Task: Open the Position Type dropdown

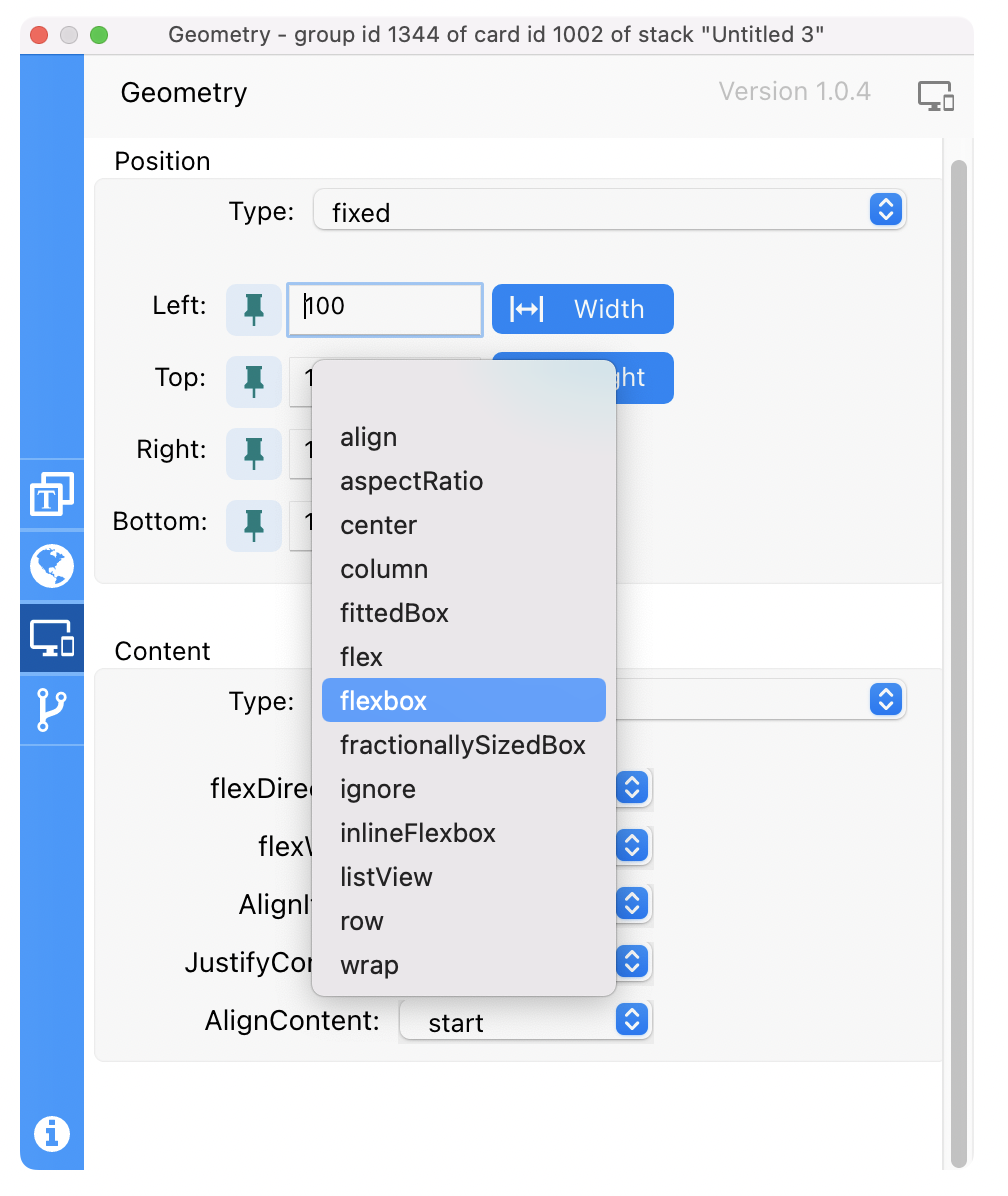Action: point(609,210)
